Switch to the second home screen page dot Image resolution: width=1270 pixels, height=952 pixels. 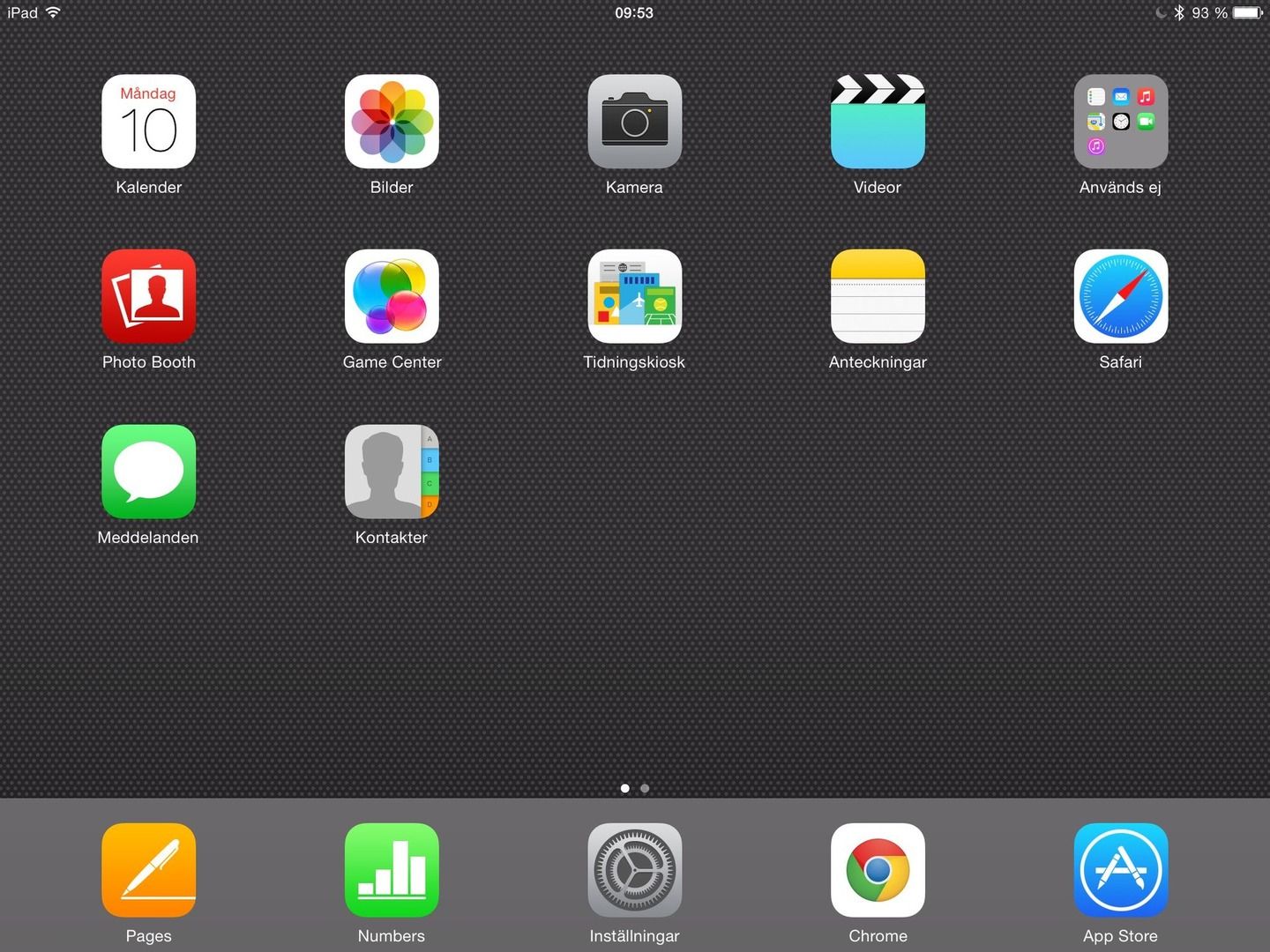(x=645, y=789)
